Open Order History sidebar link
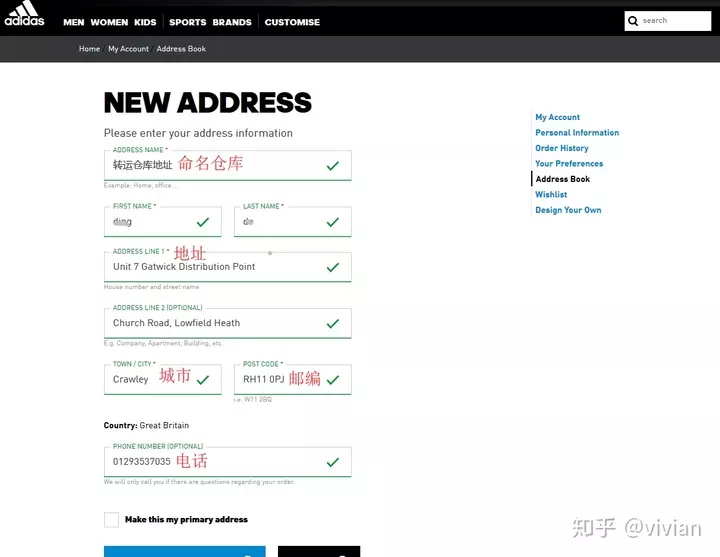720x557 pixels. click(x=562, y=148)
